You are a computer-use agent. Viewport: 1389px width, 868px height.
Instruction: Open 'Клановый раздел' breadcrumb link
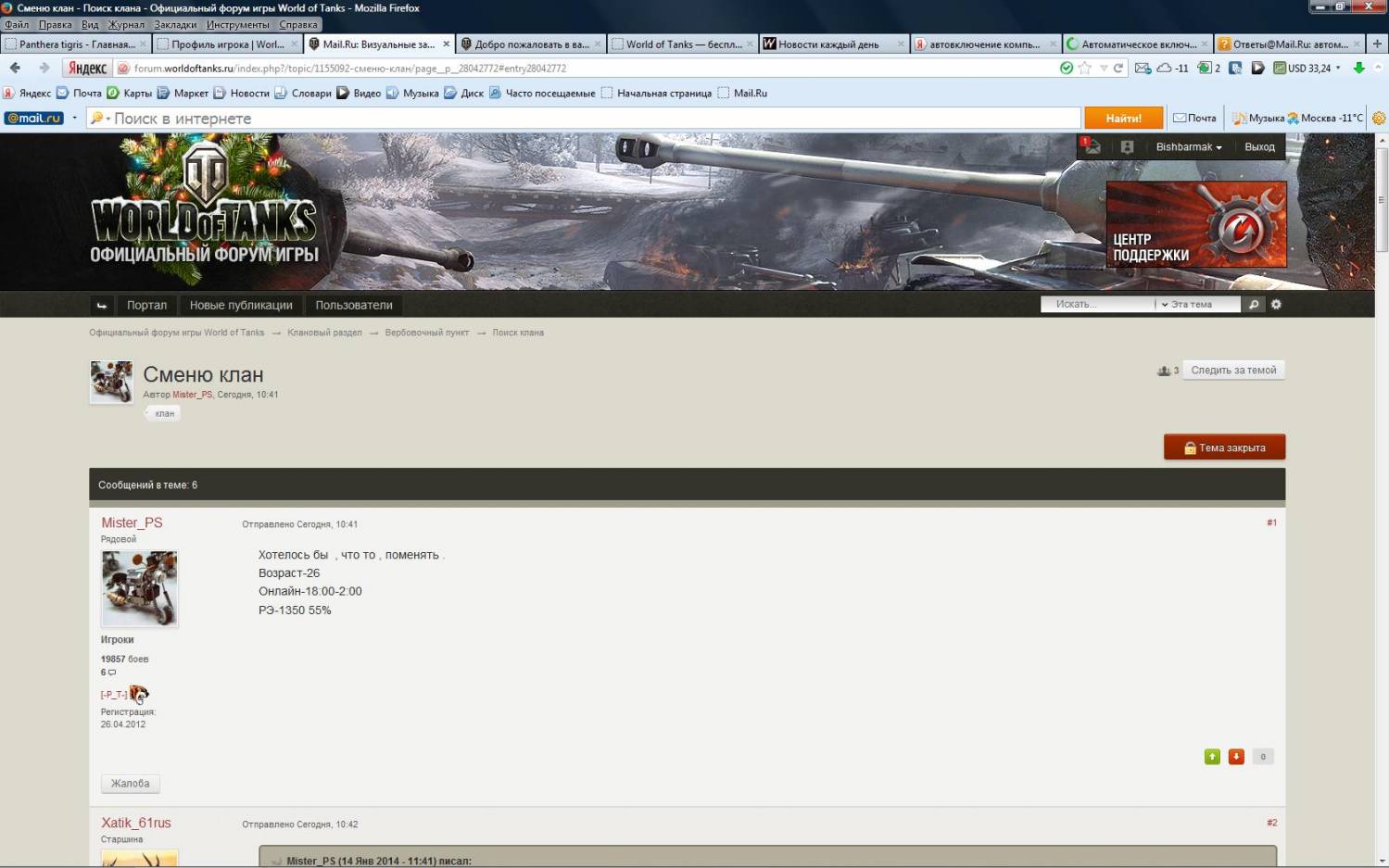pos(324,333)
